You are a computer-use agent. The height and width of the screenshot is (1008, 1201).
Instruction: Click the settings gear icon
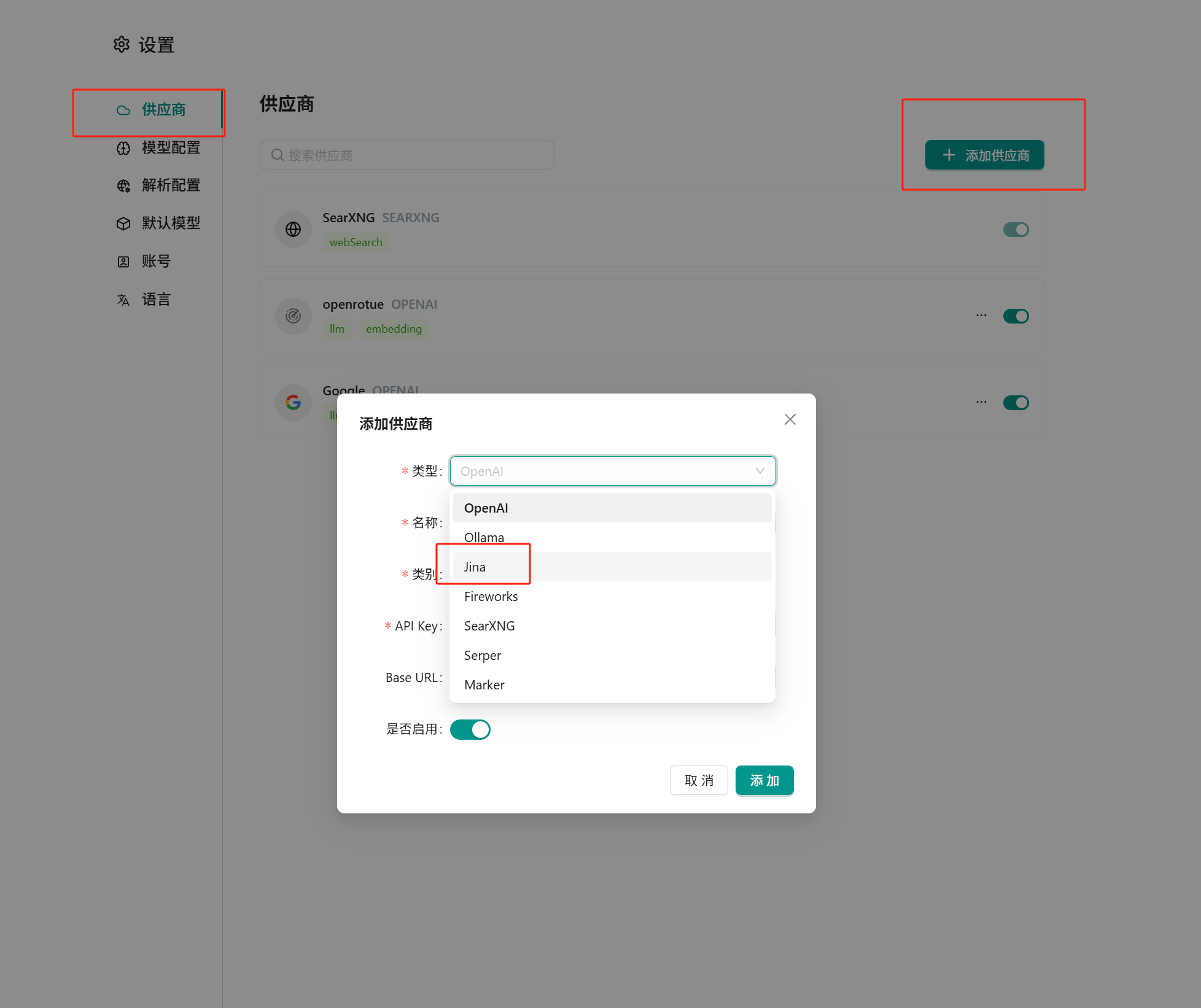122,45
